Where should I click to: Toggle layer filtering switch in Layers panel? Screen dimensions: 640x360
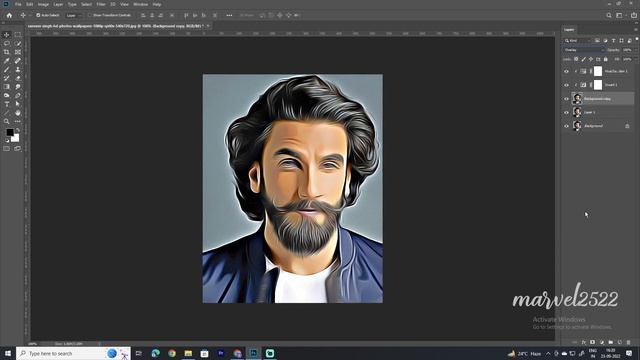[636, 40]
